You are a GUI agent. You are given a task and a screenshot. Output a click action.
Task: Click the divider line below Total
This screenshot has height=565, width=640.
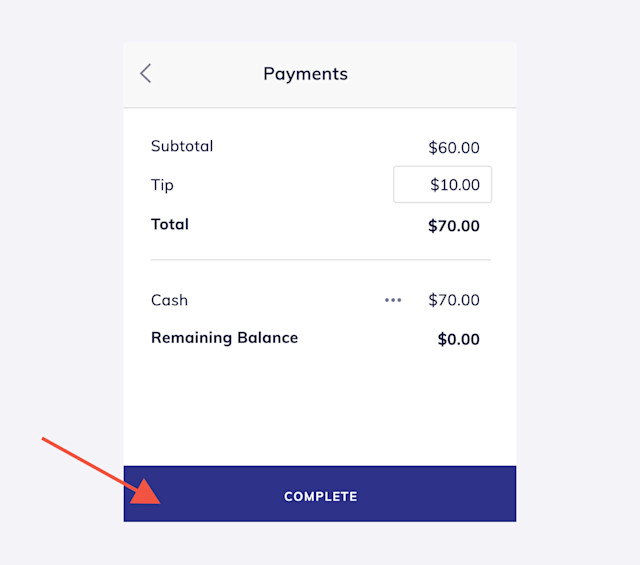pyautogui.click(x=321, y=260)
